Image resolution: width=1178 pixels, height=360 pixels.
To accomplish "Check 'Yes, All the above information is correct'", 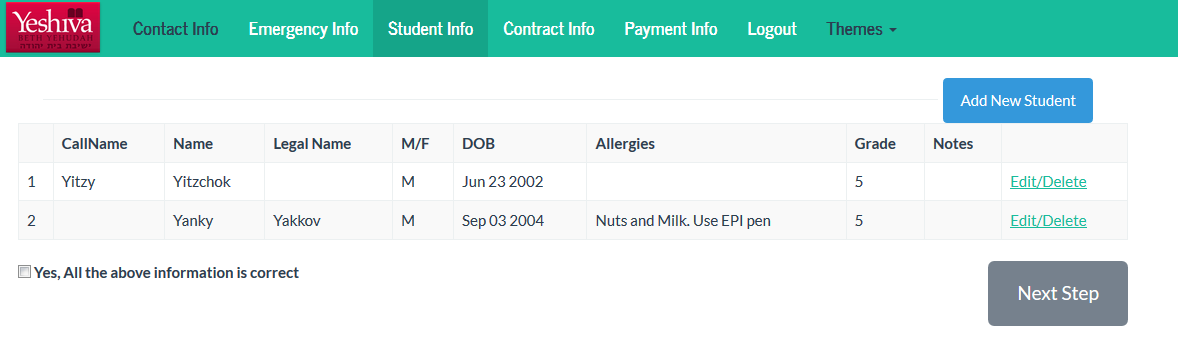I will tap(25, 272).
